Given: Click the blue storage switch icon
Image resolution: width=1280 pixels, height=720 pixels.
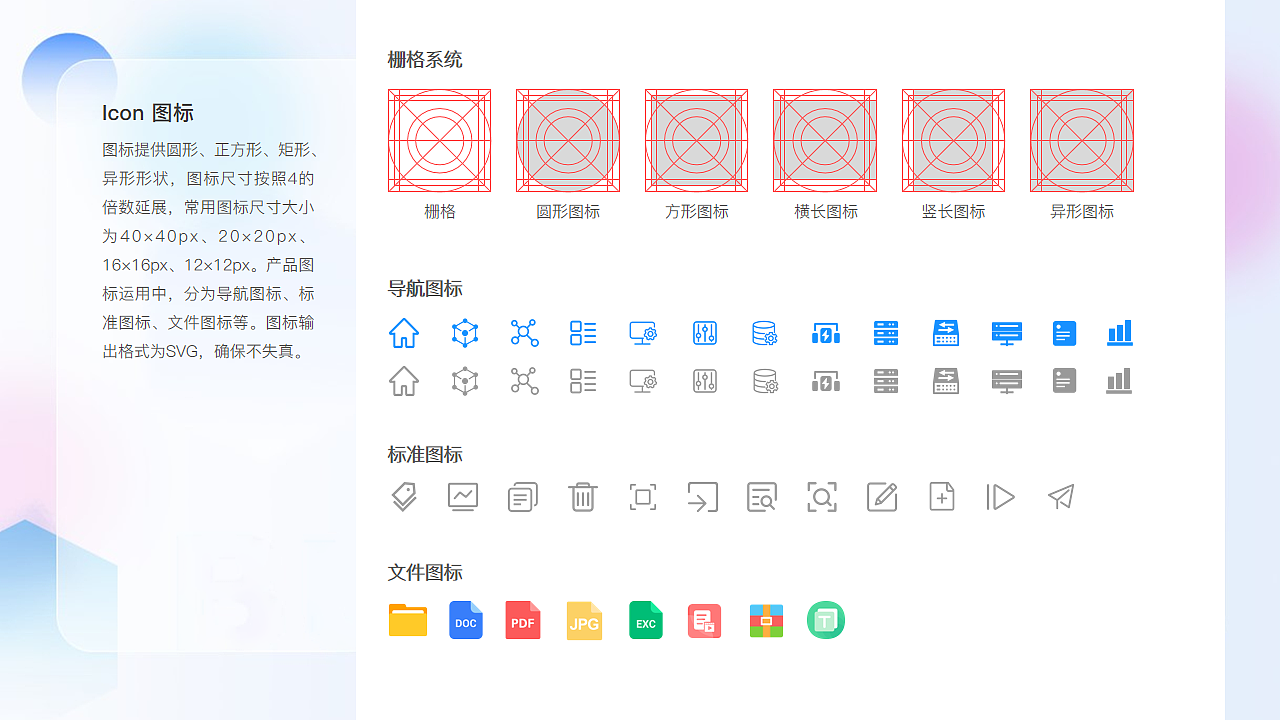Looking at the screenshot, I should (946, 333).
